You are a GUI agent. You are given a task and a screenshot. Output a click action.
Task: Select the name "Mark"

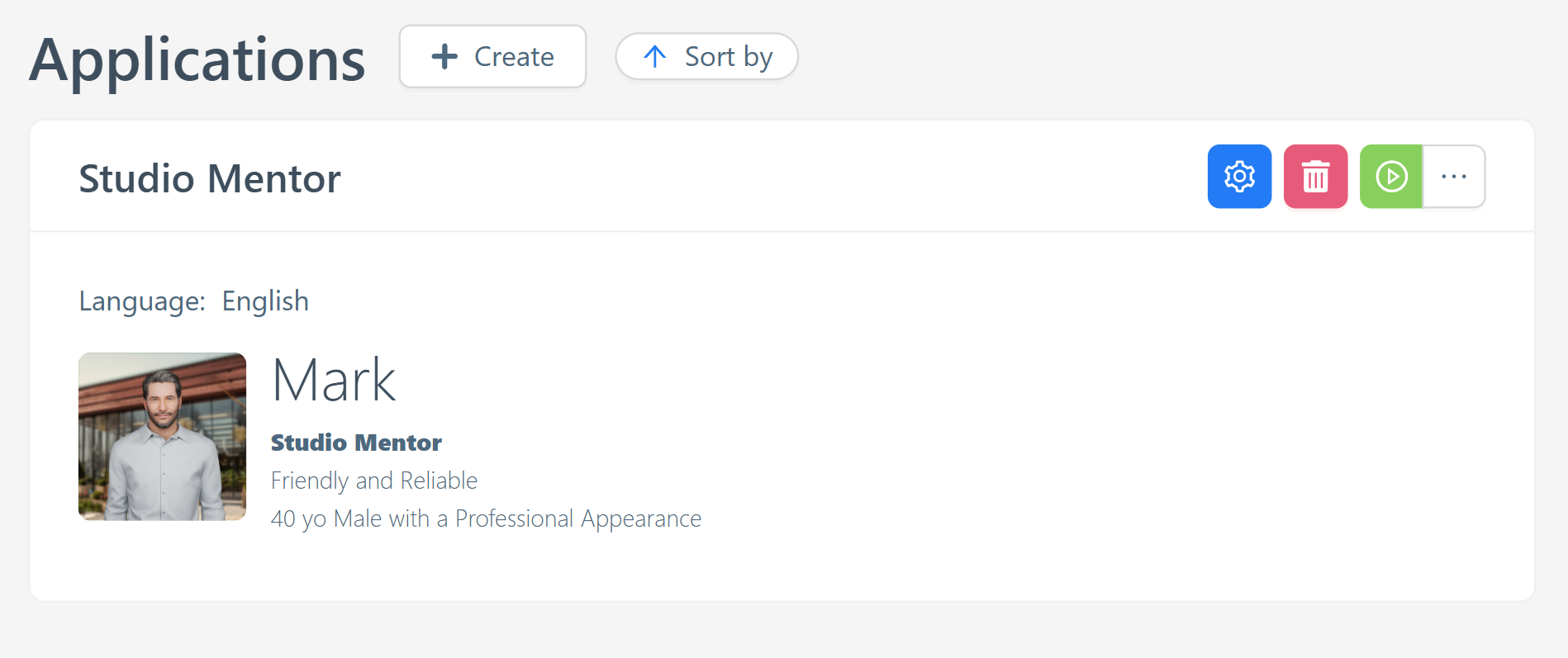333,380
